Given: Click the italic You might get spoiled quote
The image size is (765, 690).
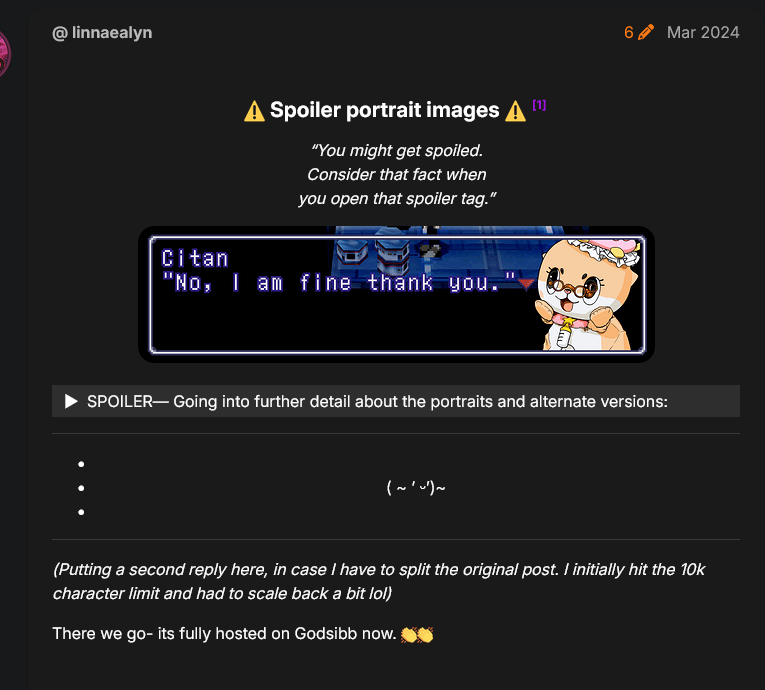Looking at the screenshot, I should (x=397, y=174).
